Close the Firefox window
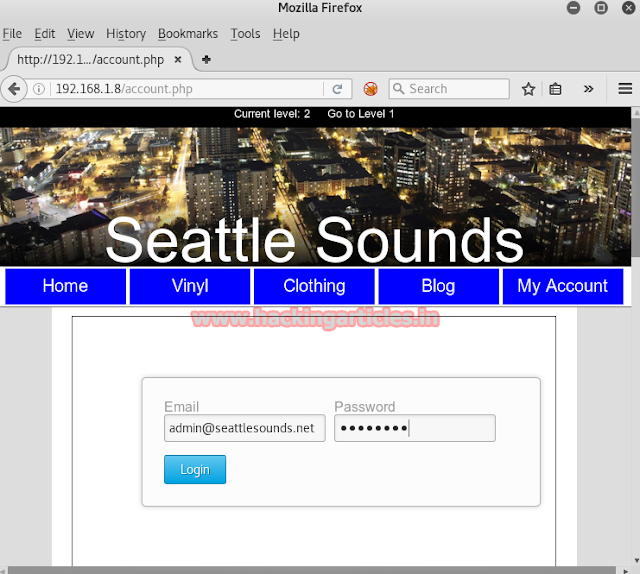The width and height of the screenshot is (640, 574). pyautogui.click(x=629, y=8)
